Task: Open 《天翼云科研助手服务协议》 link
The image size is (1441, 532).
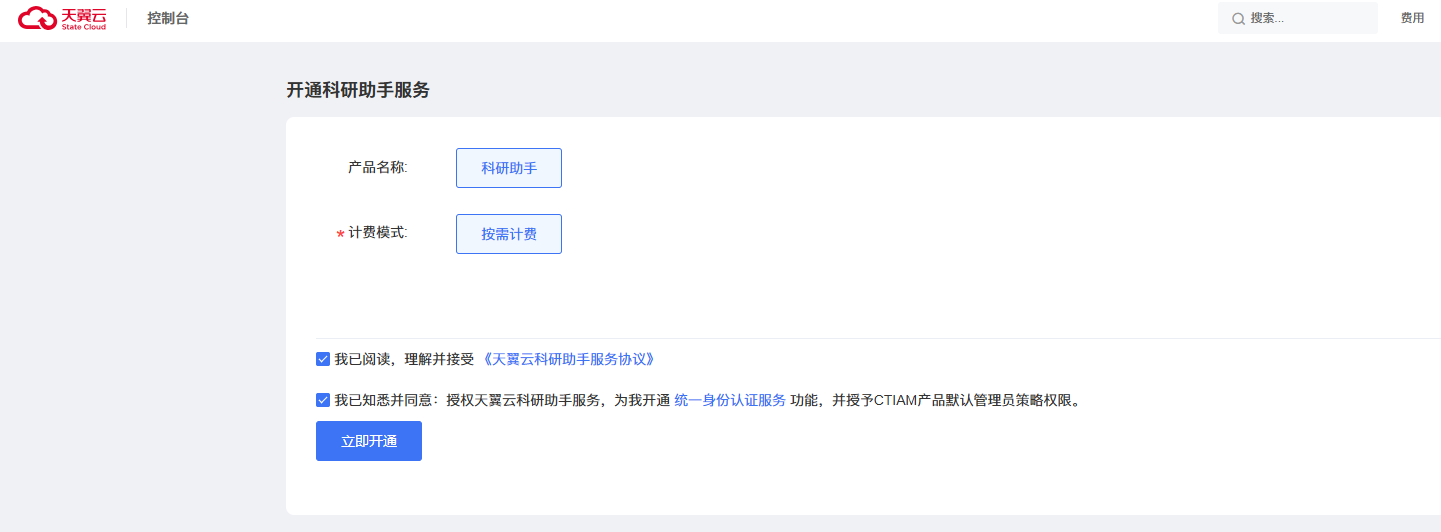Action: (567, 359)
